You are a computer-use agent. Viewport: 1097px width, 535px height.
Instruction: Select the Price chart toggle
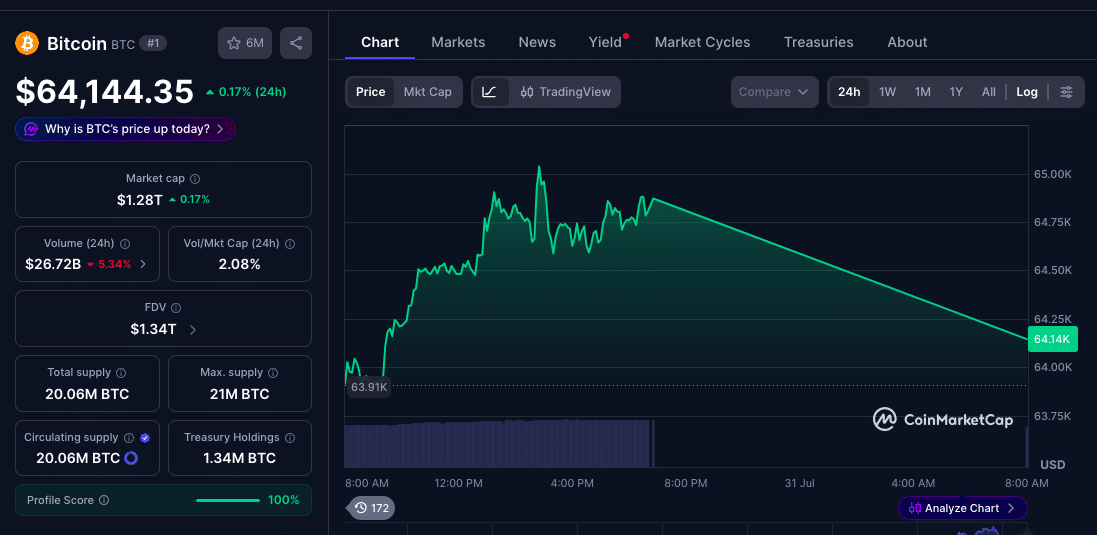click(371, 92)
